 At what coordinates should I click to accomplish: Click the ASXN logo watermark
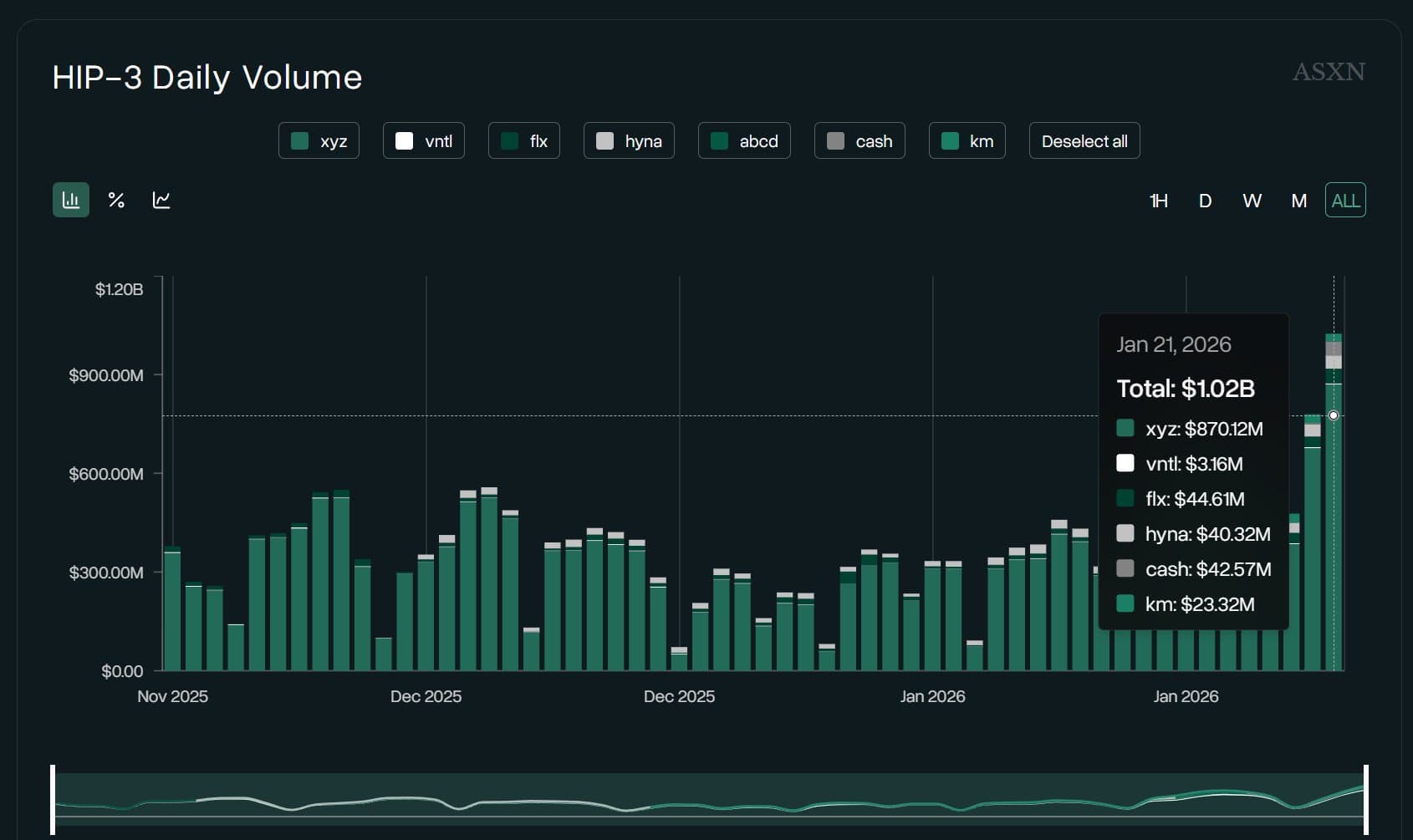pyautogui.click(x=1328, y=72)
